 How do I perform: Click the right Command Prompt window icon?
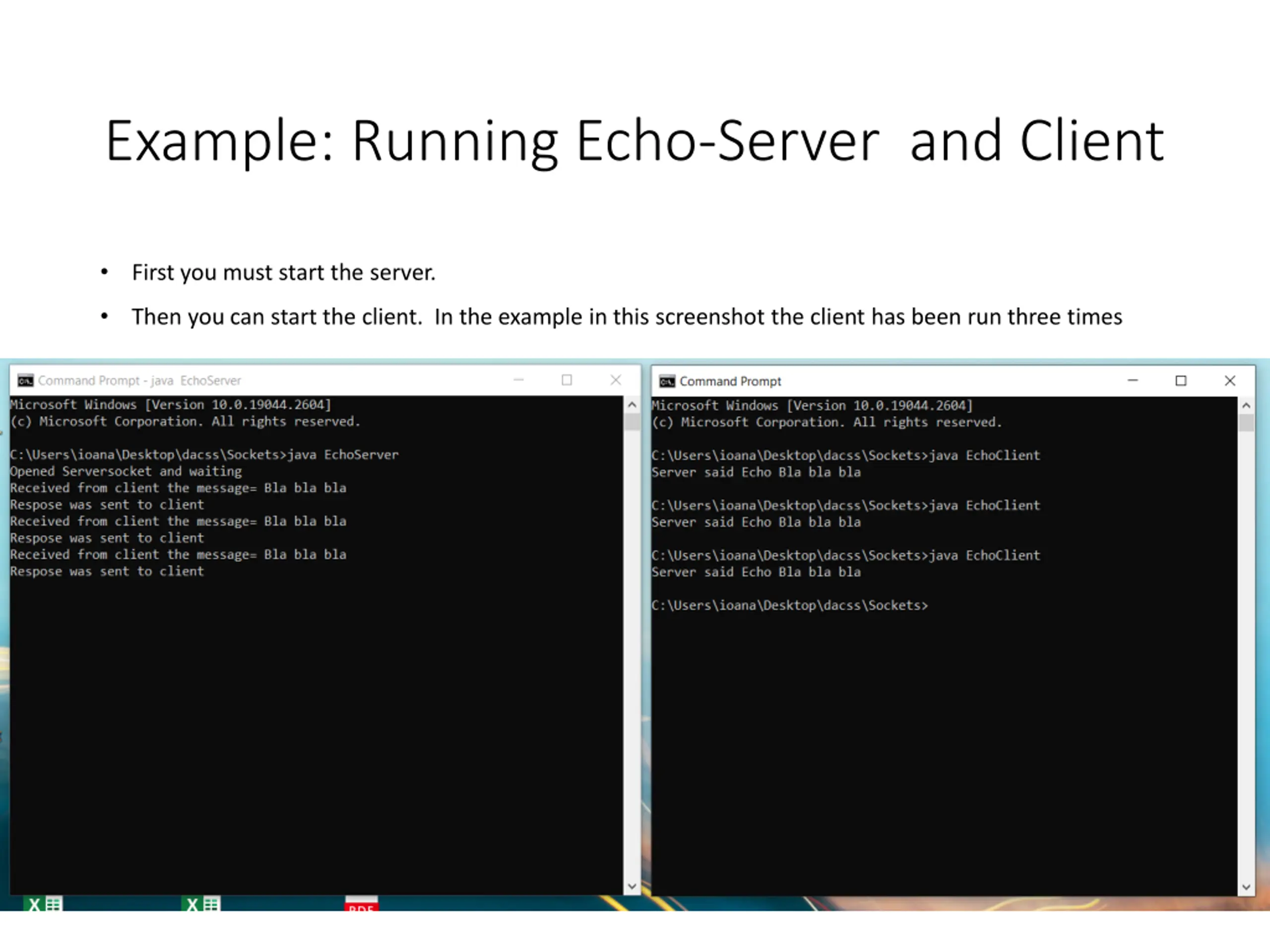point(667,381)
